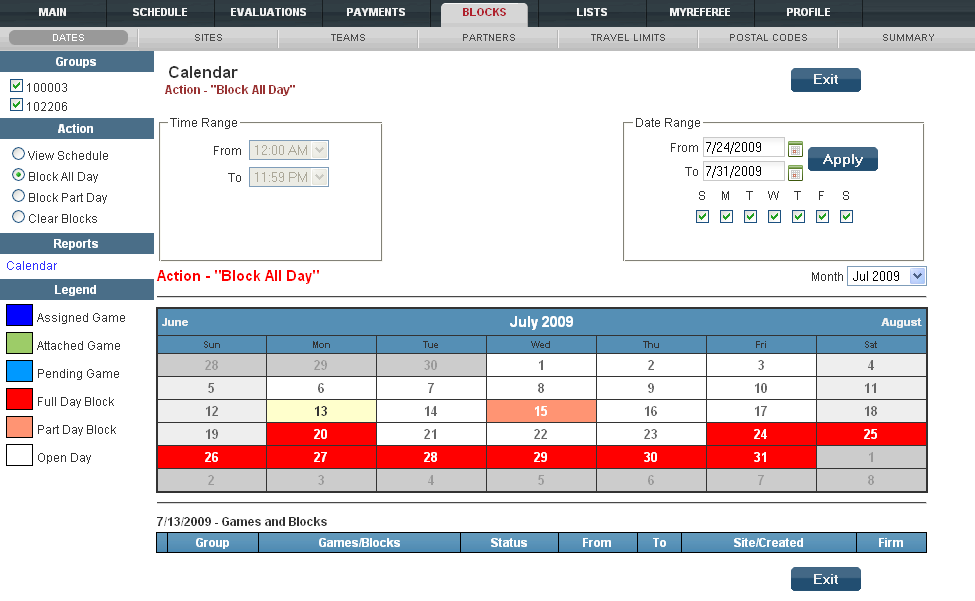
Task: Uncheck the Monday weekday checkbox
Action: 726,216
